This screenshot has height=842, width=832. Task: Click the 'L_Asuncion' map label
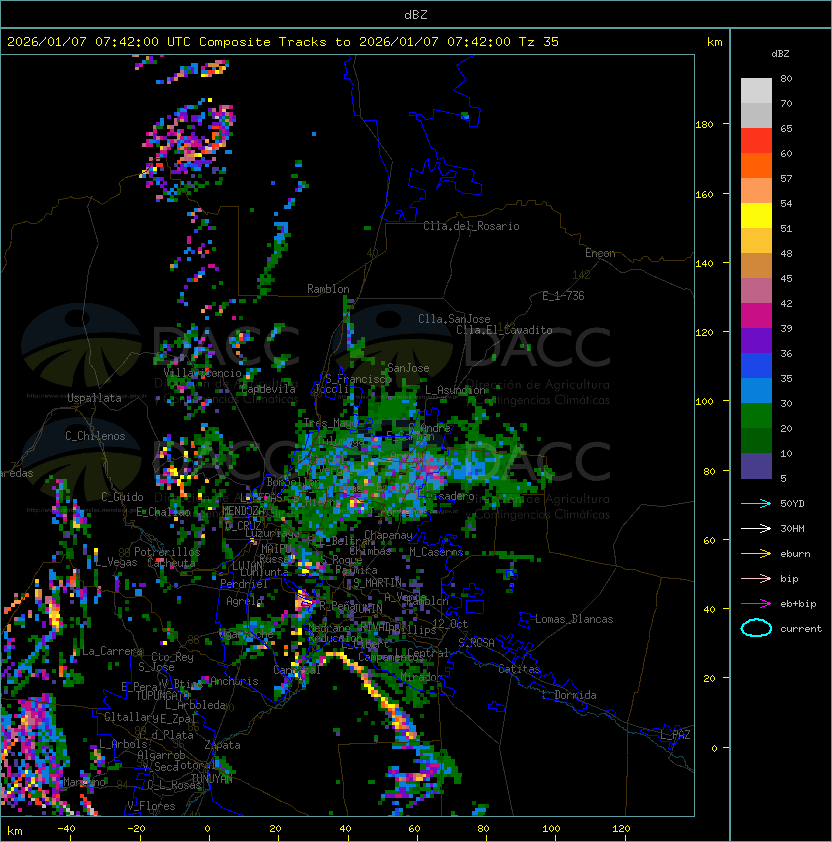[x=455, y=390]
